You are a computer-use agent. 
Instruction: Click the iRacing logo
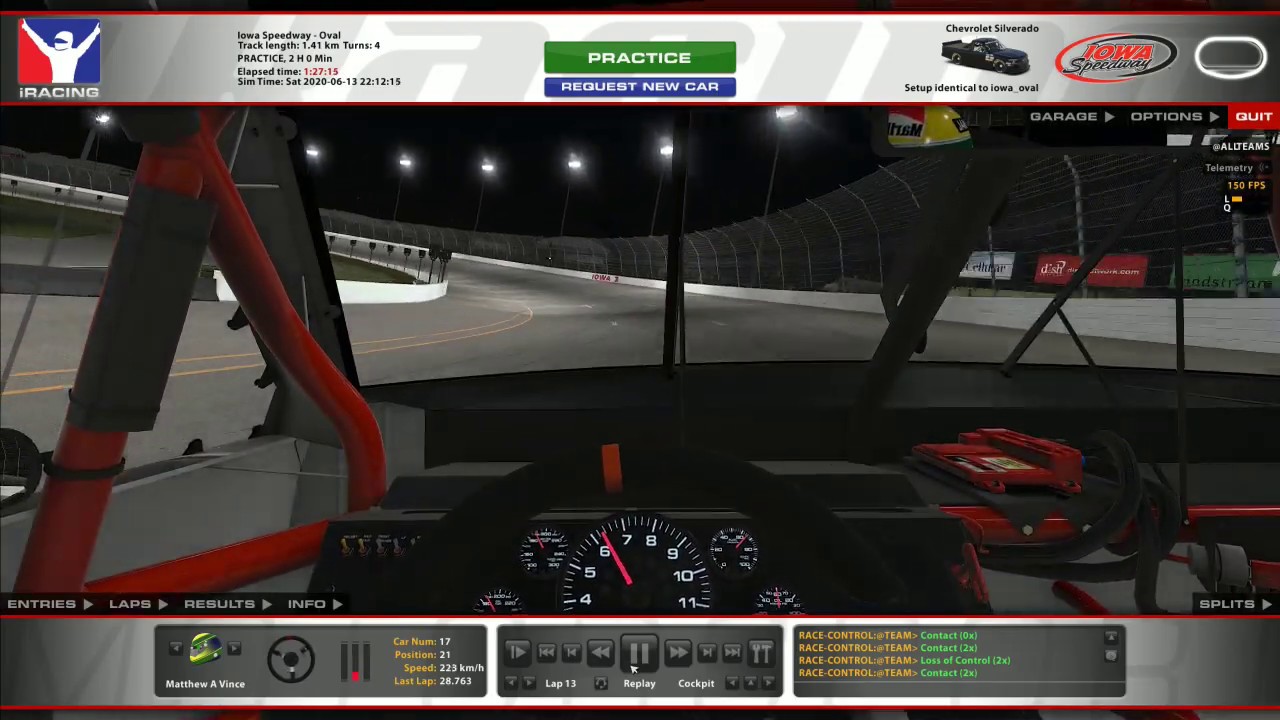pos(59,58)
